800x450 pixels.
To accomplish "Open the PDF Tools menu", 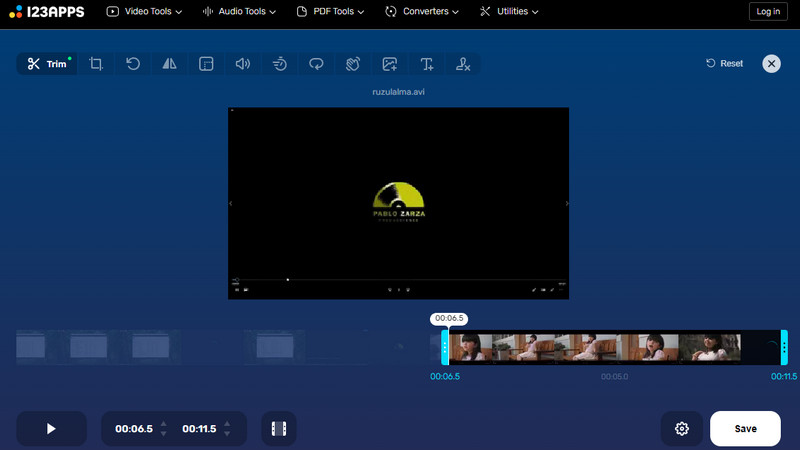I will pos(331,12).
